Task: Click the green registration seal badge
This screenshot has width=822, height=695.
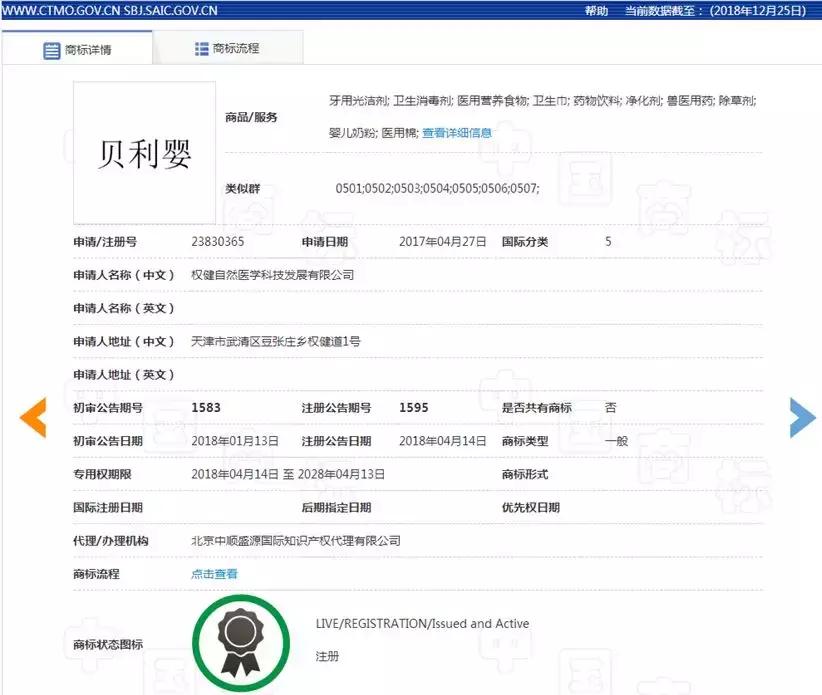Action: tap(242, 642)
